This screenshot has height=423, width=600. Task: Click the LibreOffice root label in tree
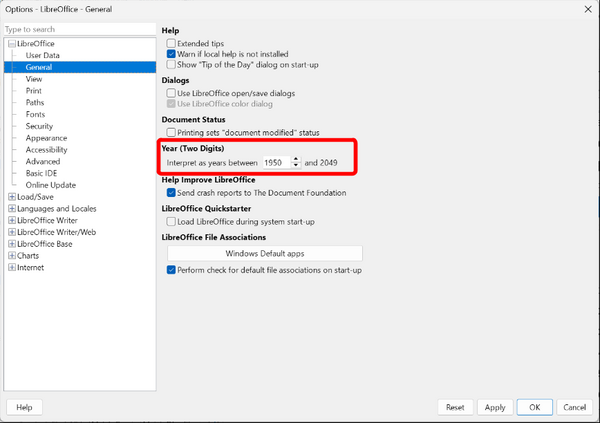click(x=36, y=44)
